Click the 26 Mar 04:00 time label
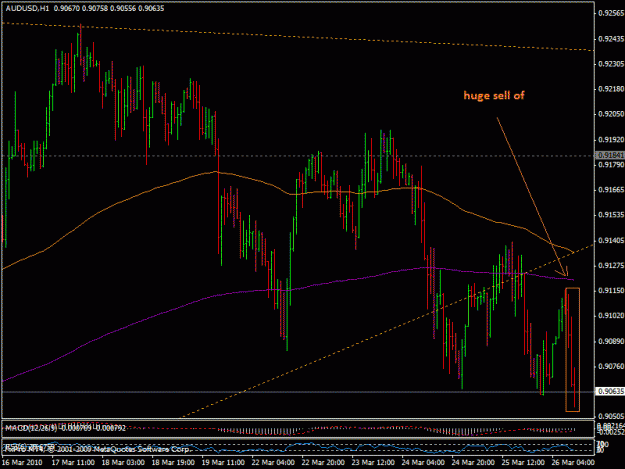The height and width of the screenshot is (469, 625). [573, 463]
